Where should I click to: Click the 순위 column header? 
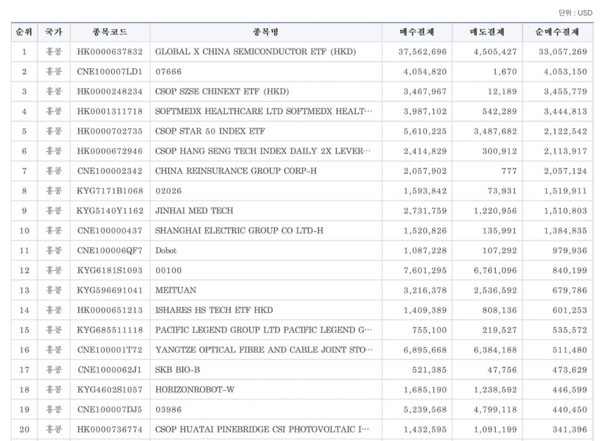click(x=24, y=32)
